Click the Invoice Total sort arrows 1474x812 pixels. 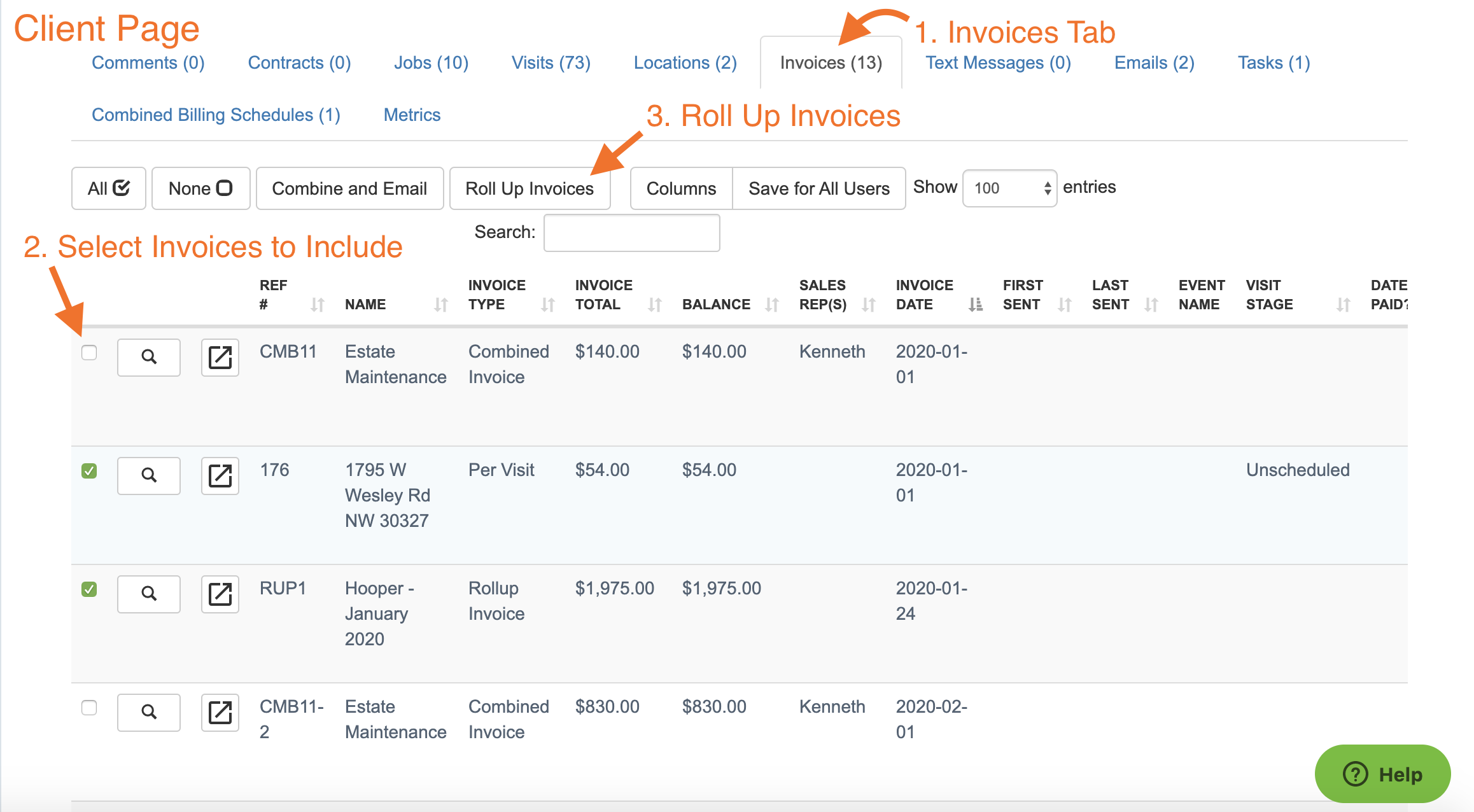tap(654, 305)
